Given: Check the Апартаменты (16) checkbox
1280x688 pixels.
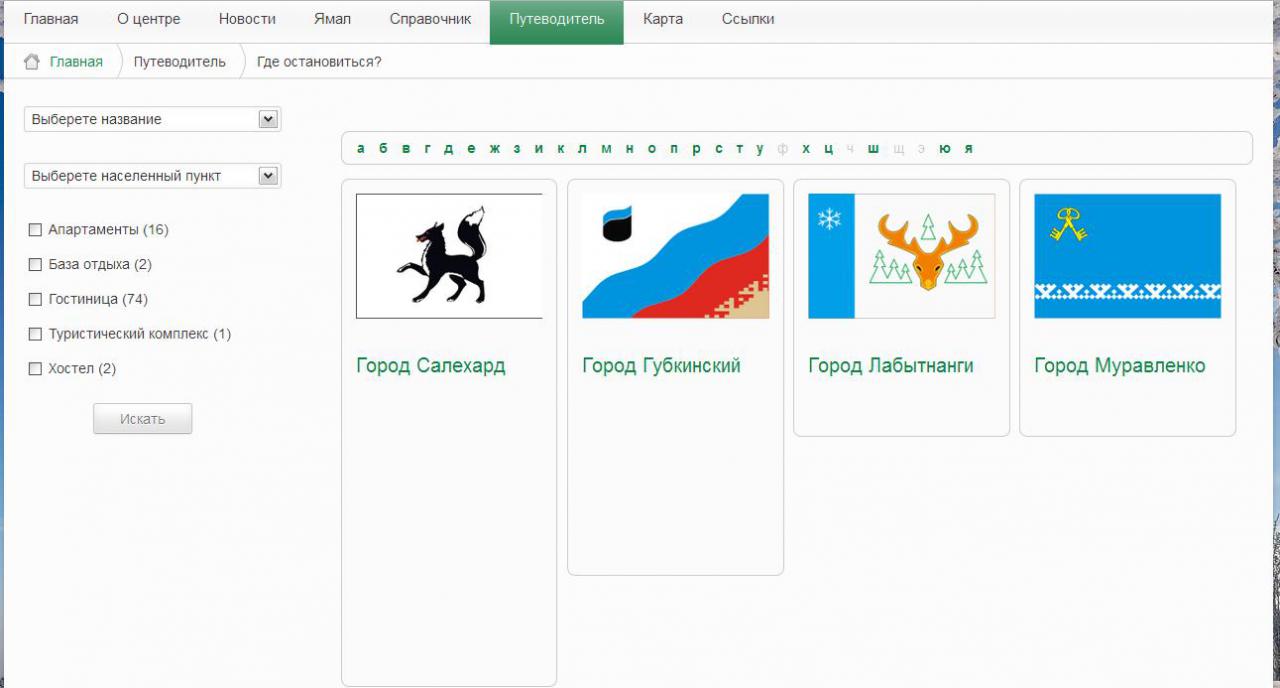Looking at the screenshot, I should coord(35,230).
